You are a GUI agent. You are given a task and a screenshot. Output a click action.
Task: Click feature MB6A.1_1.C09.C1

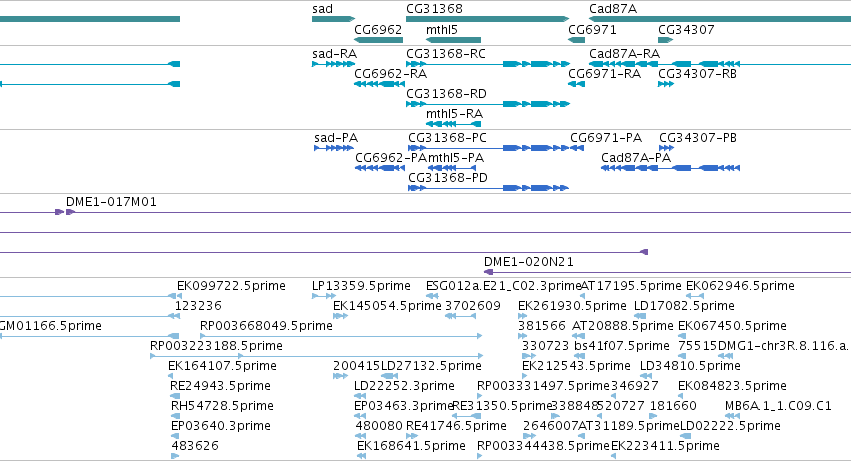pyautogui.click(x=733, y=417)
